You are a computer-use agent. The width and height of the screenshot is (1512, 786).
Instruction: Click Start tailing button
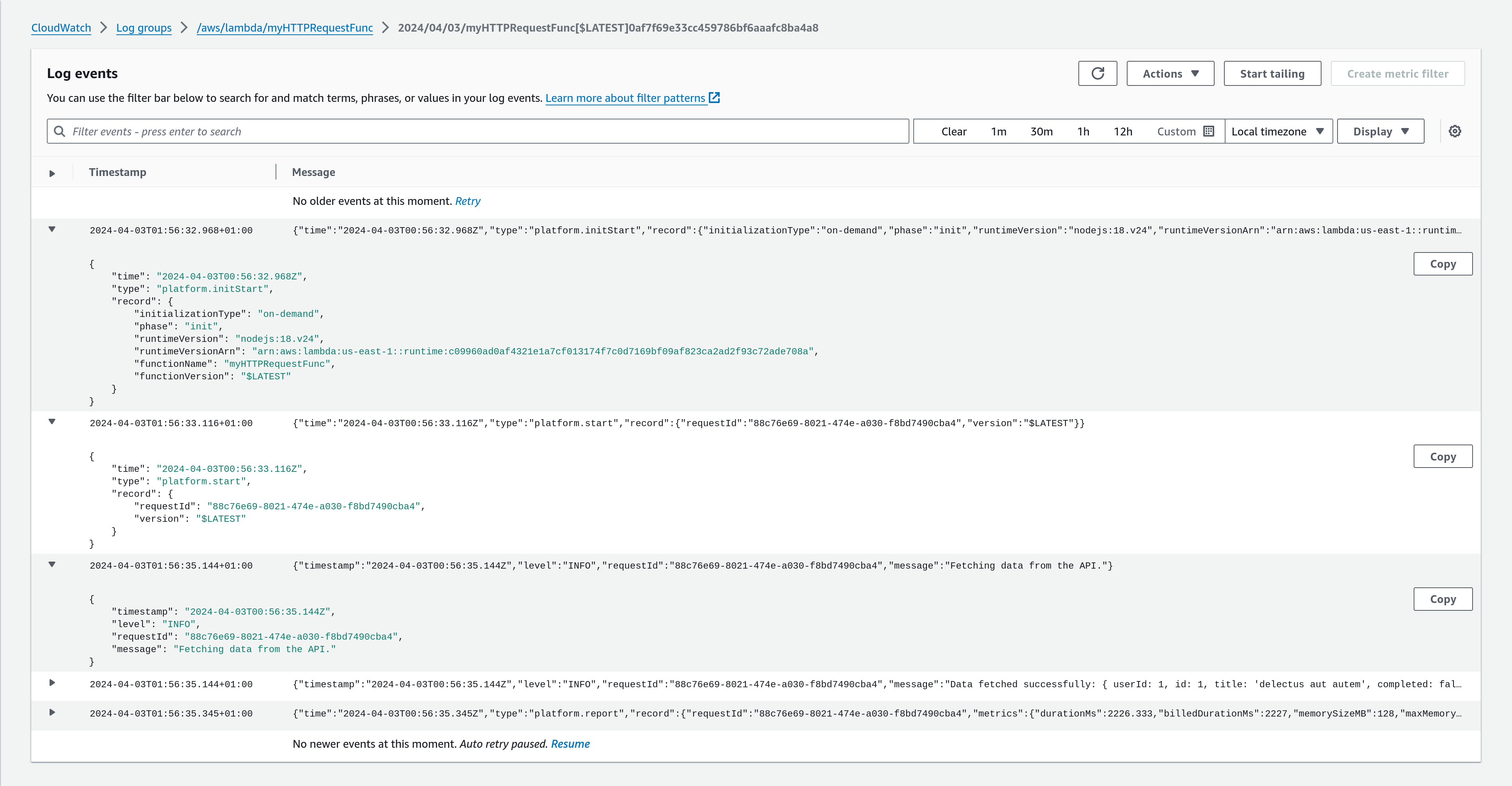[1271, 73]
